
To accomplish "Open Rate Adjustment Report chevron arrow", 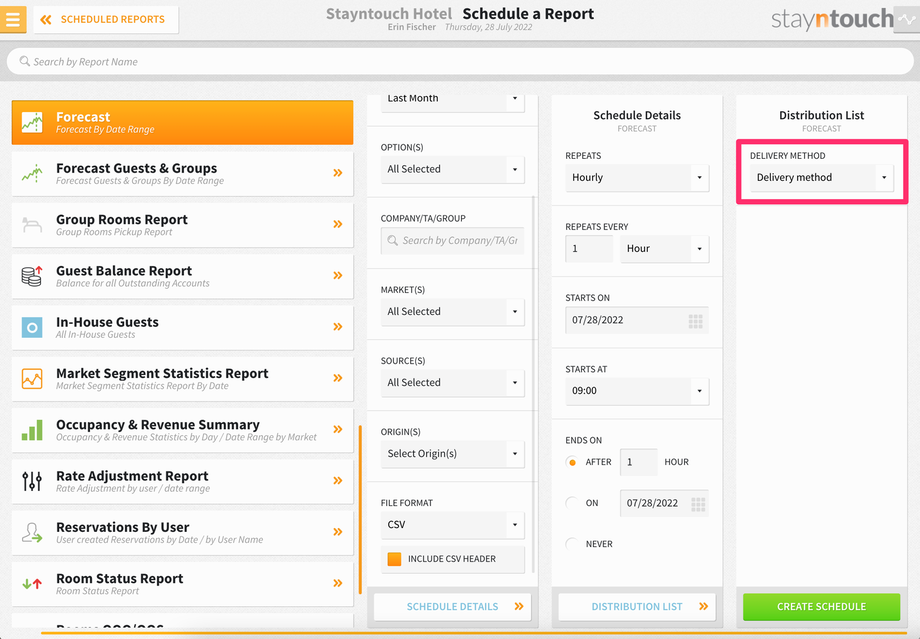I will pos(338,480).
